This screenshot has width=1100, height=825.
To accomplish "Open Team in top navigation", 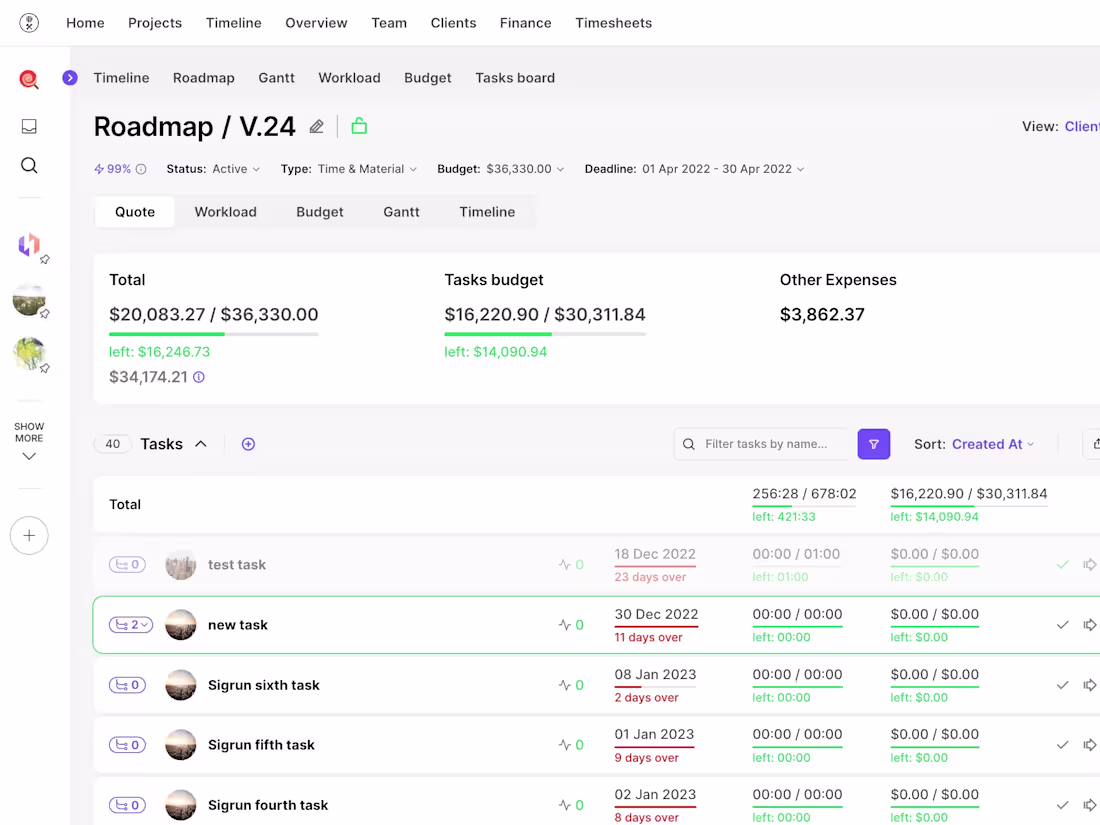I will click(389, 23).
